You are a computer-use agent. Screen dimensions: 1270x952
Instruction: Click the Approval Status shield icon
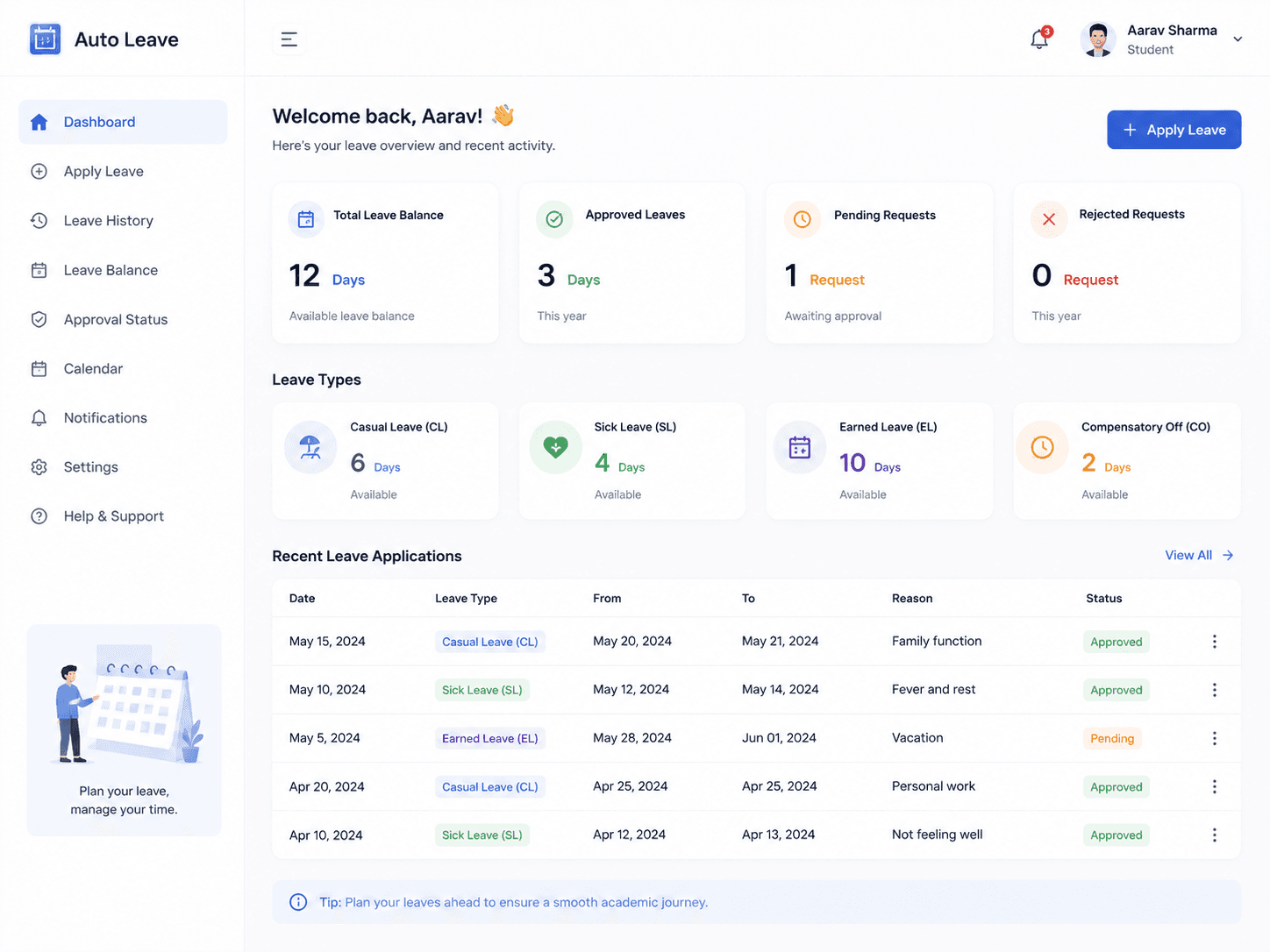pos(39,320)
